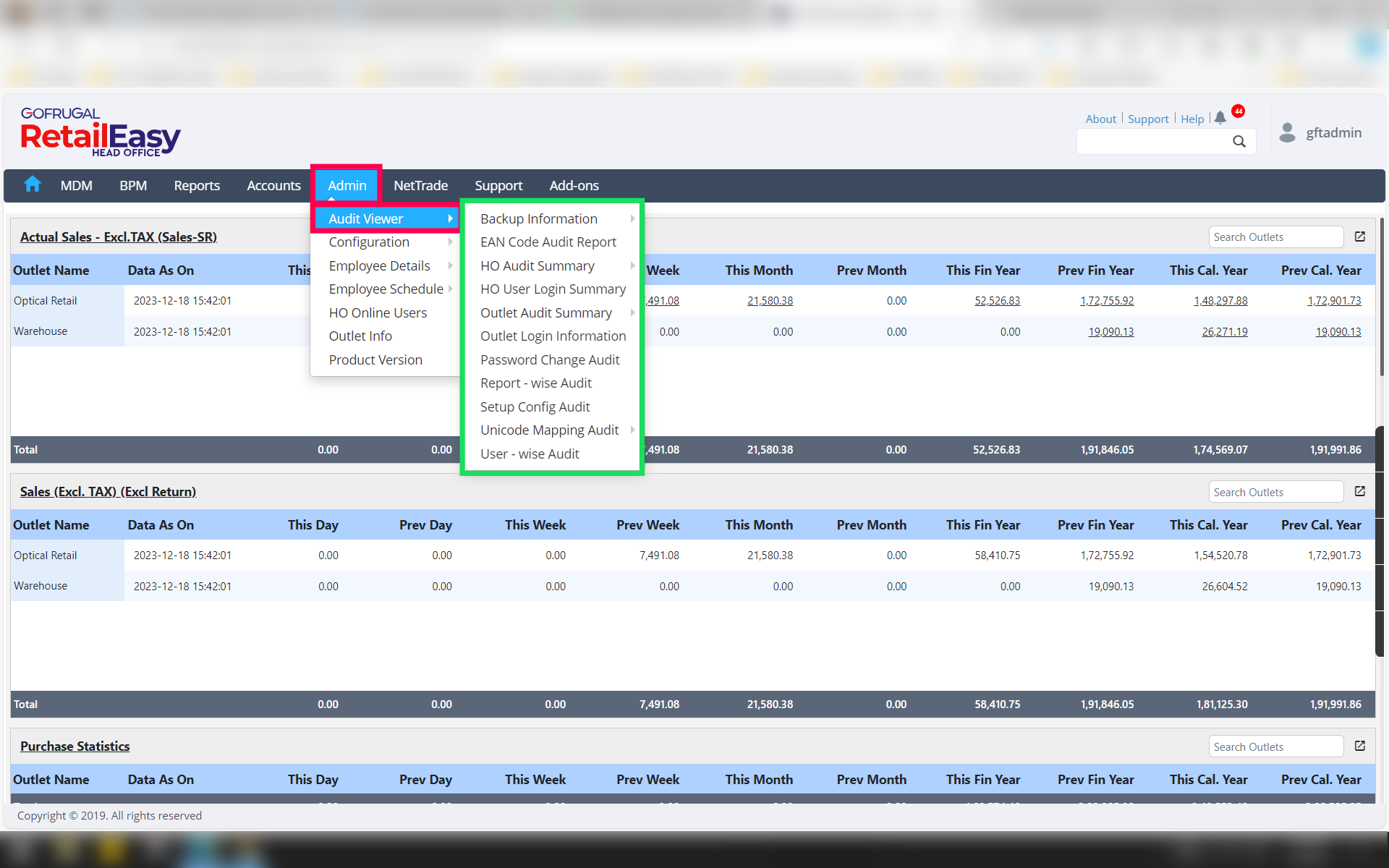Click the gftadmin user avatar icon
The height and width of the screenshot is (868, 1389).
(x=1287, y=132)
